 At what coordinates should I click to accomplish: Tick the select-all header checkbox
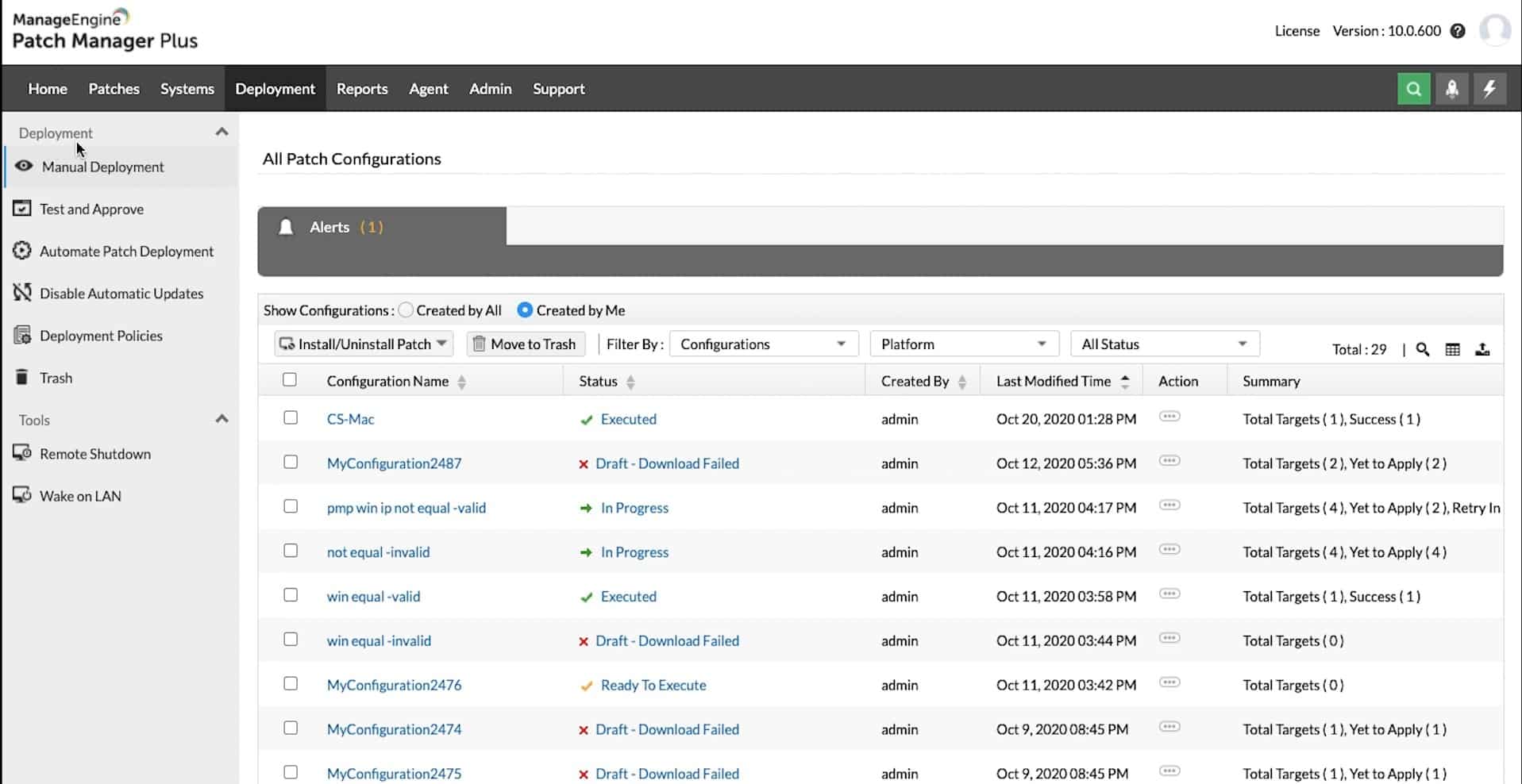(x=290, y=380)
